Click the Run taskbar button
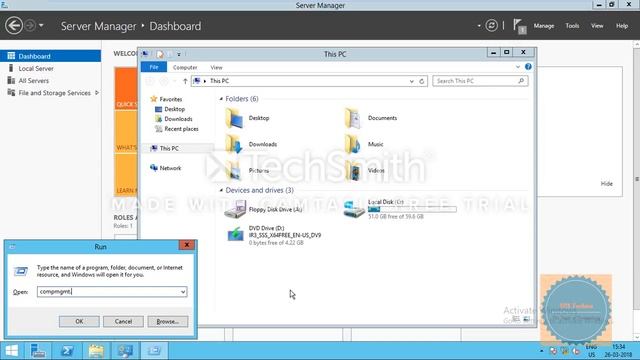The width and height of the screenshot is (640, 360). point(154,351)
